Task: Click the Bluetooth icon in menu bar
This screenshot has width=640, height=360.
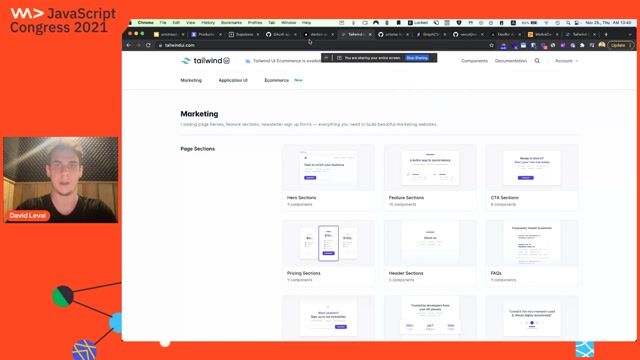Action: click(387, 23)
